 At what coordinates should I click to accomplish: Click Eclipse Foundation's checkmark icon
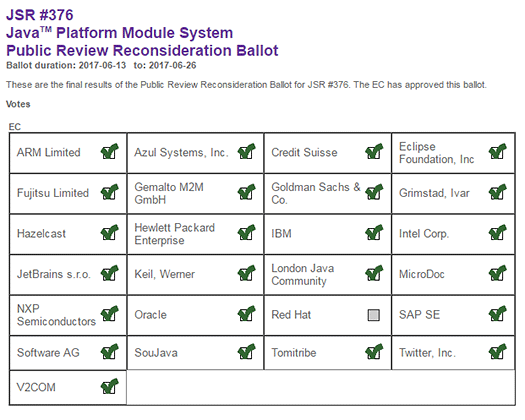(498, 151)
